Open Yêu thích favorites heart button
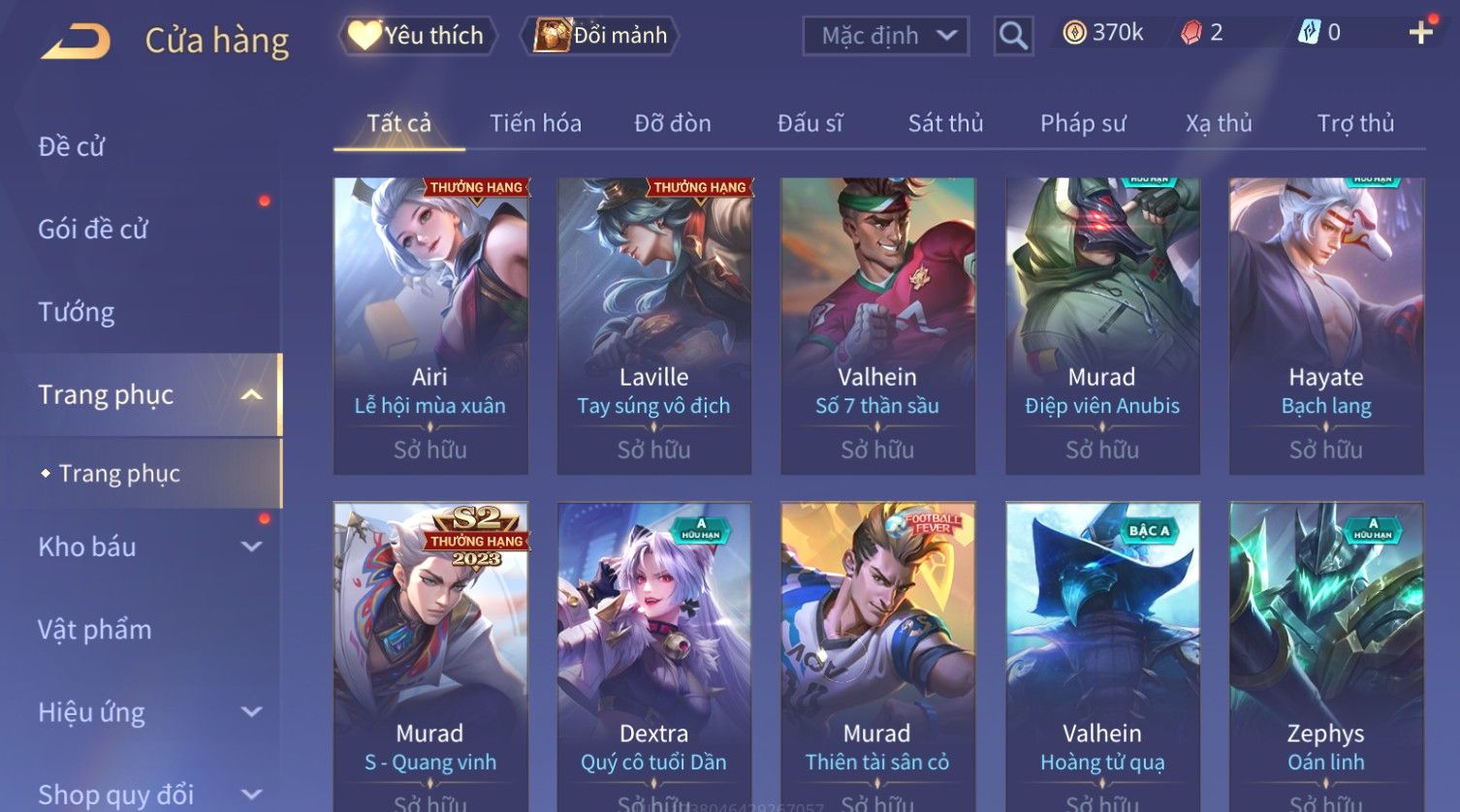This screenshot has height=812, width=1460. pos(417,36)
